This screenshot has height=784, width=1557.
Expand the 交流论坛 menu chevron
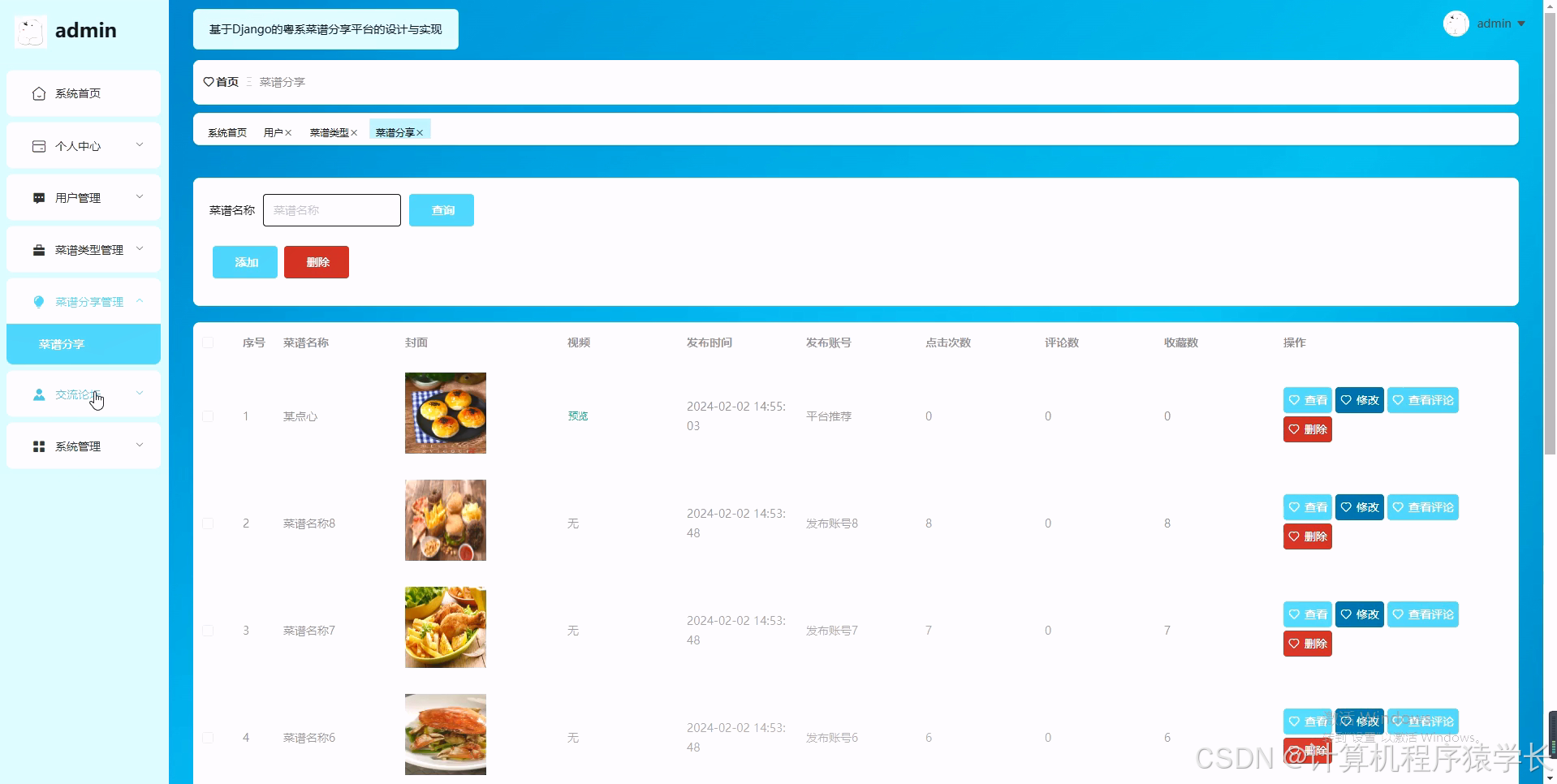click(x=140, y=394)
